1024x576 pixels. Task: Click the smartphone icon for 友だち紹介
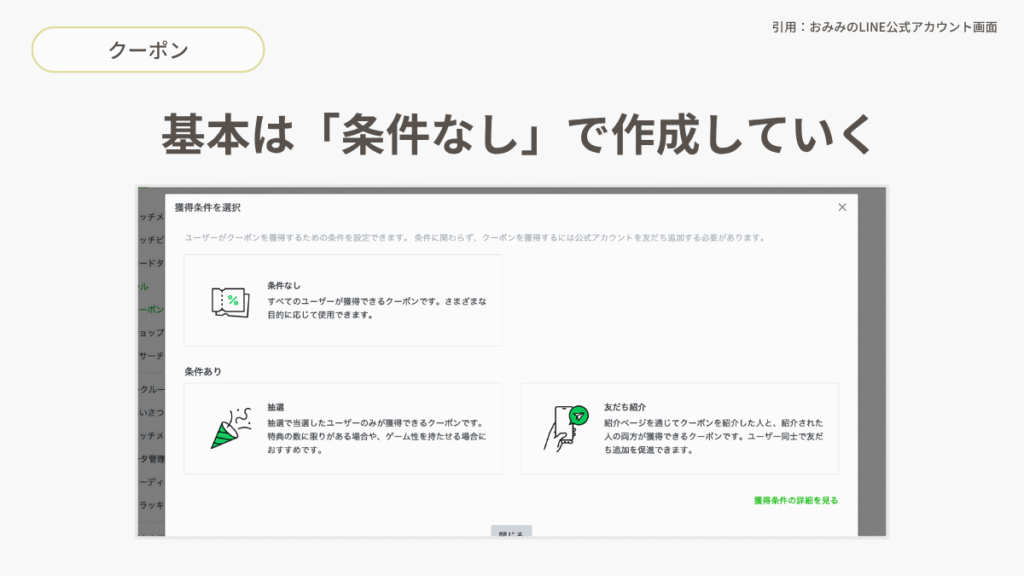(565, 429)
